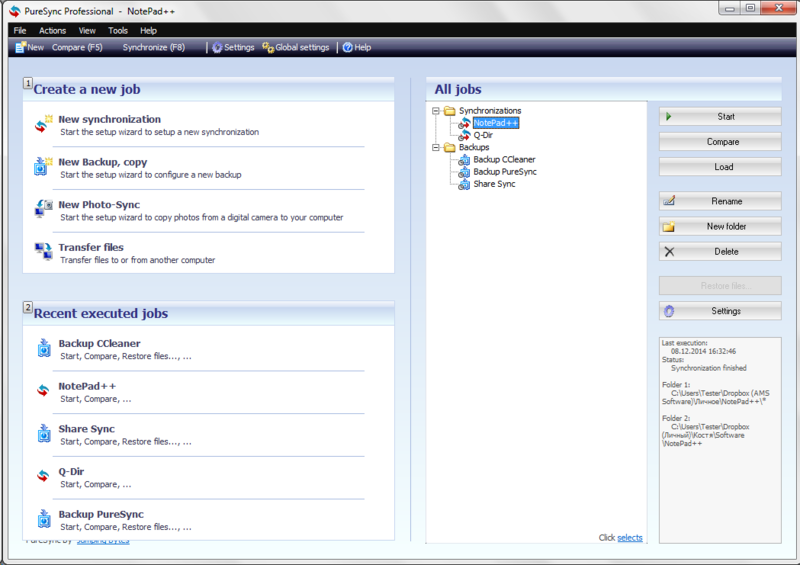
Task: Click Compare (F5) in the toolbar
Action: pyautogui.click(x=77, y=47)
